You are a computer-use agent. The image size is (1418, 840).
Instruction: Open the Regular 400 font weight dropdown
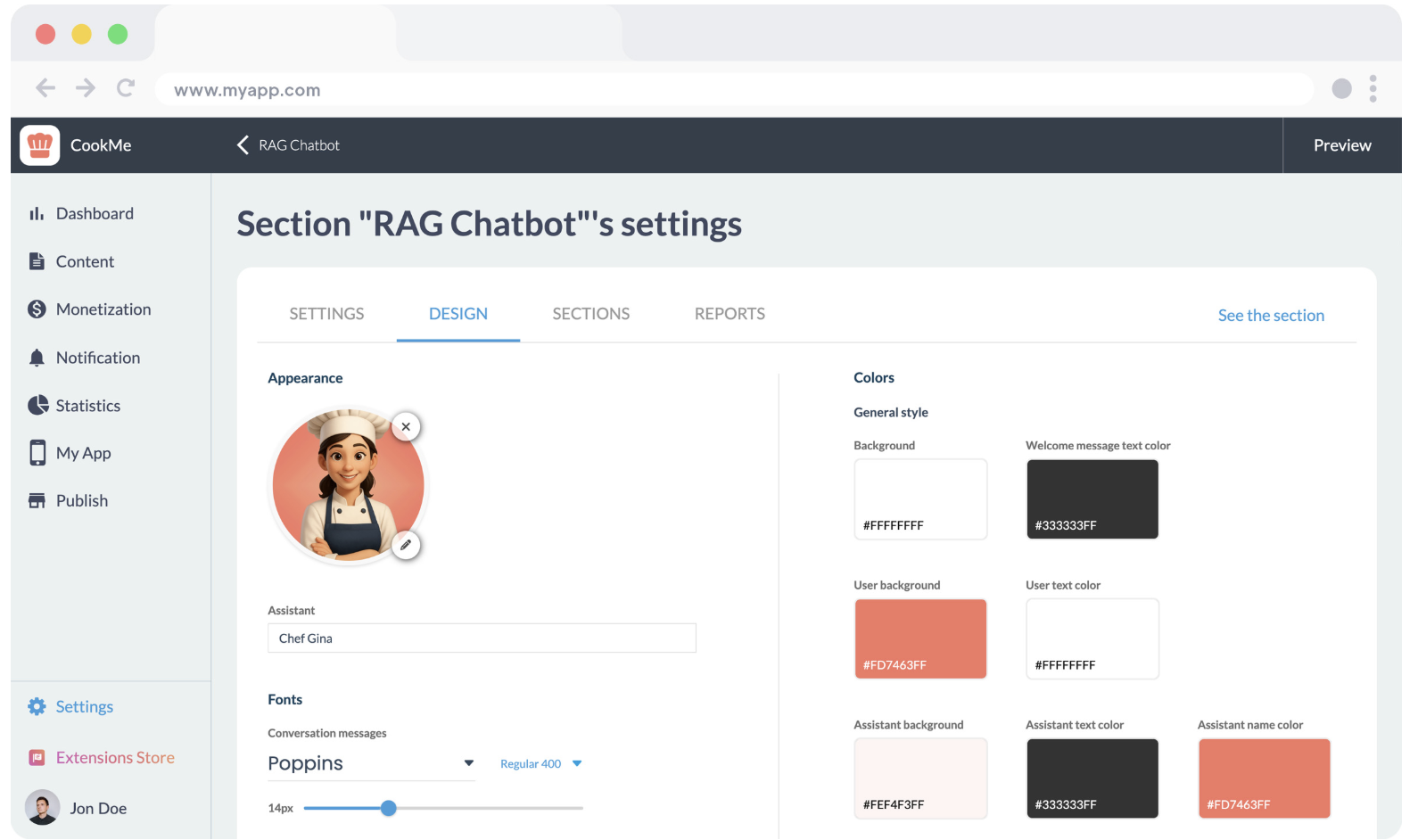[x=577, y=763]
